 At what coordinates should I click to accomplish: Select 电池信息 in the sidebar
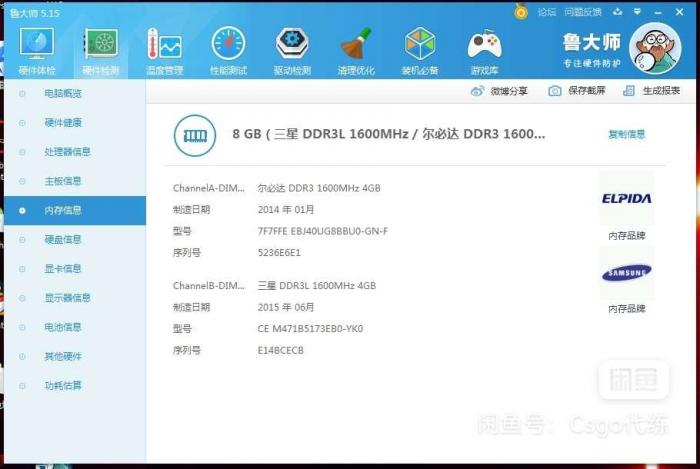pos(75,327)
